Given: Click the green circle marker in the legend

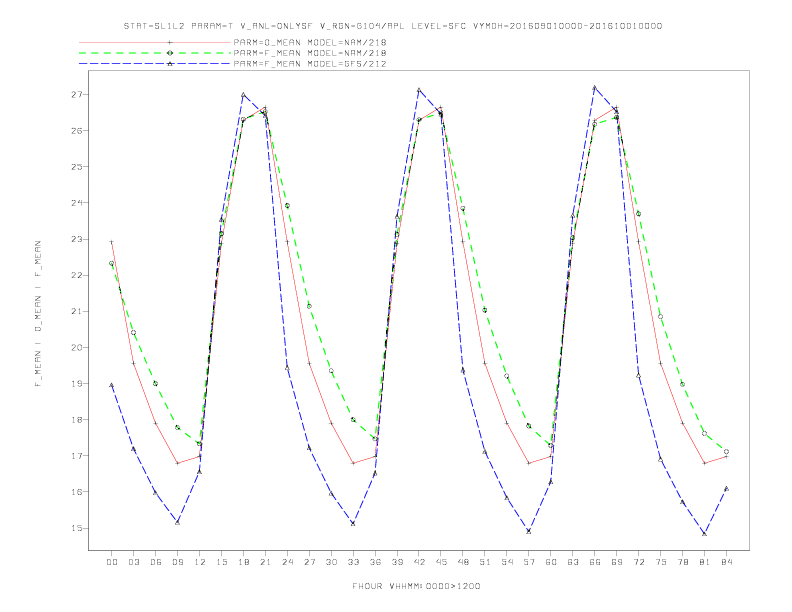Looking at the screenshot, I should pyautogui.click(x=170, y=53).
